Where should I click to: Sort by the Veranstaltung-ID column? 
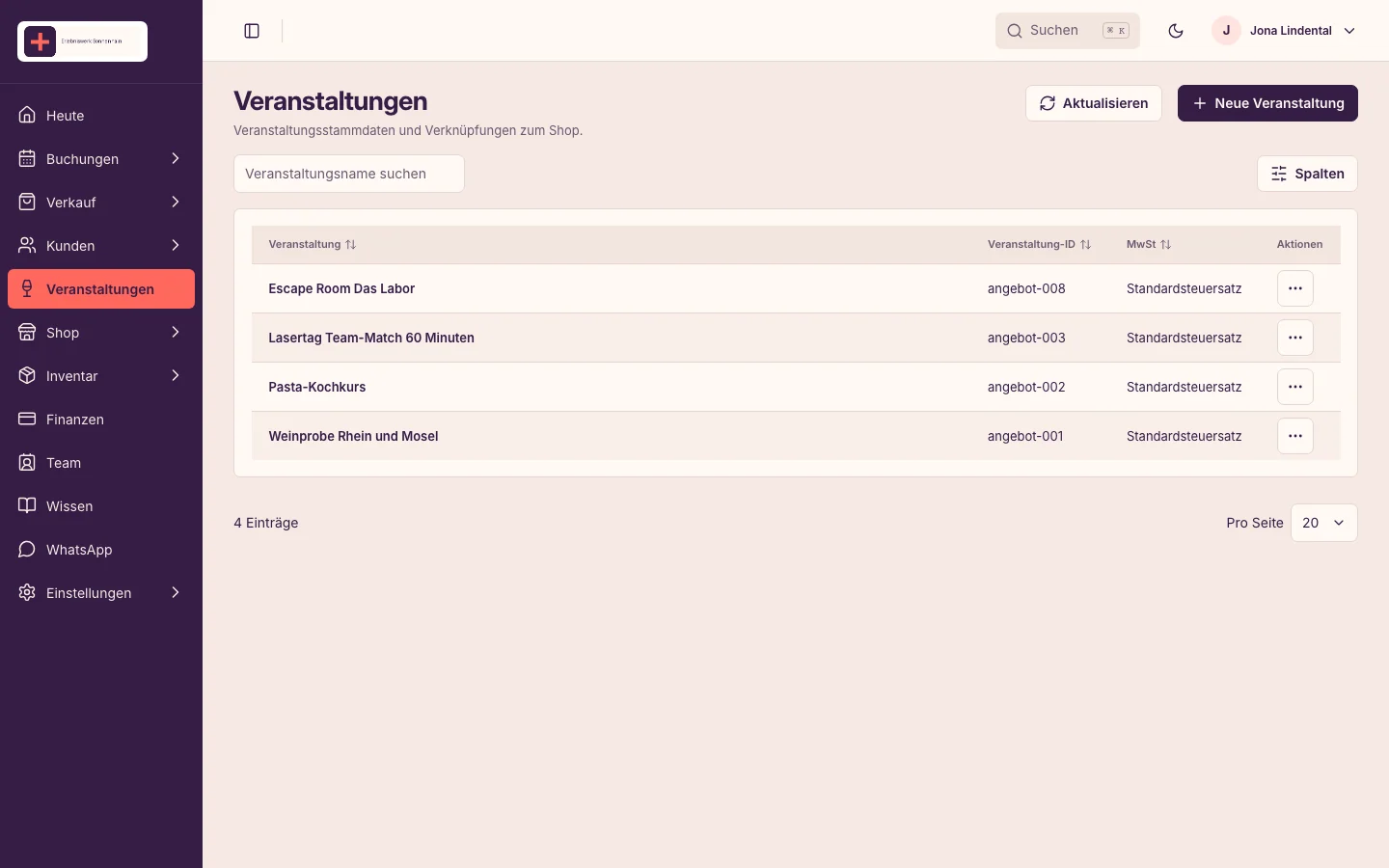point(1039,245)
